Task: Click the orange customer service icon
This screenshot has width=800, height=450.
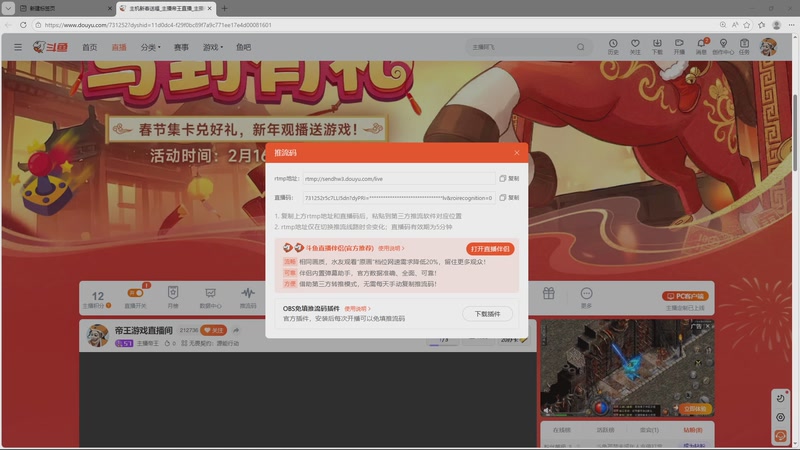Action: 780,435
